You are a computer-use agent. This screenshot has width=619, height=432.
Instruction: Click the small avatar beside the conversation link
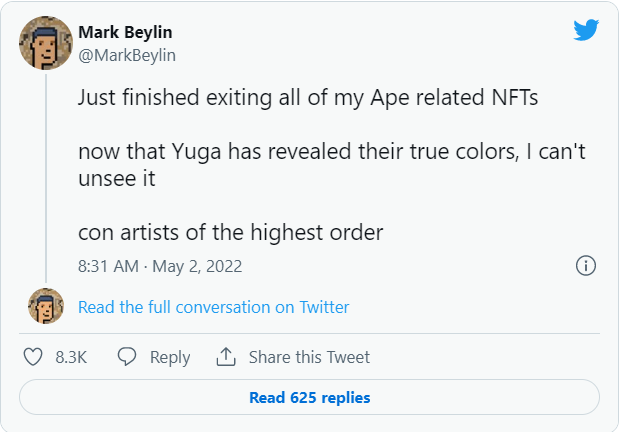(x=46, y=306)
